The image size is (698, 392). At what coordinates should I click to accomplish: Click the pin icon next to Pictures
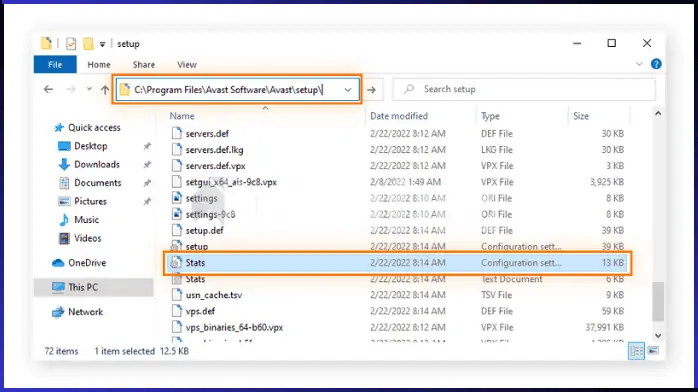pyautogui.click(x=147, y=202)
